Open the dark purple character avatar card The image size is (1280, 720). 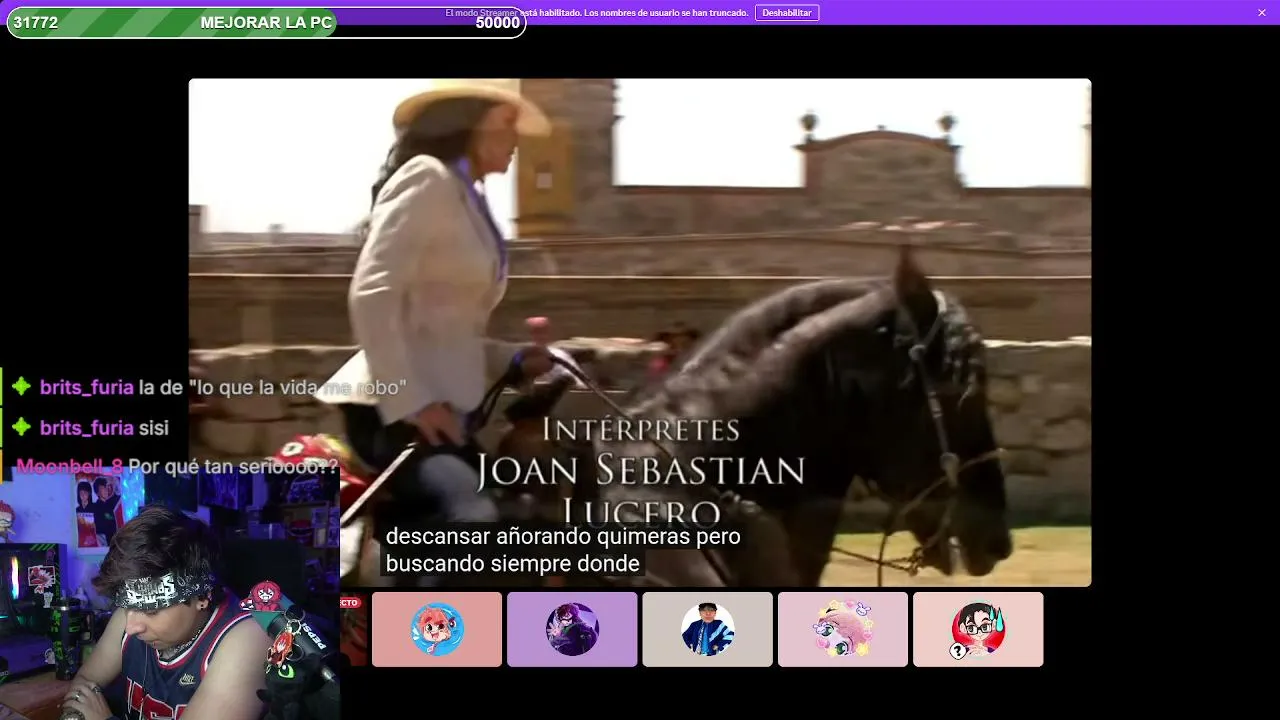pyautogui.click(x=572, y=629)
